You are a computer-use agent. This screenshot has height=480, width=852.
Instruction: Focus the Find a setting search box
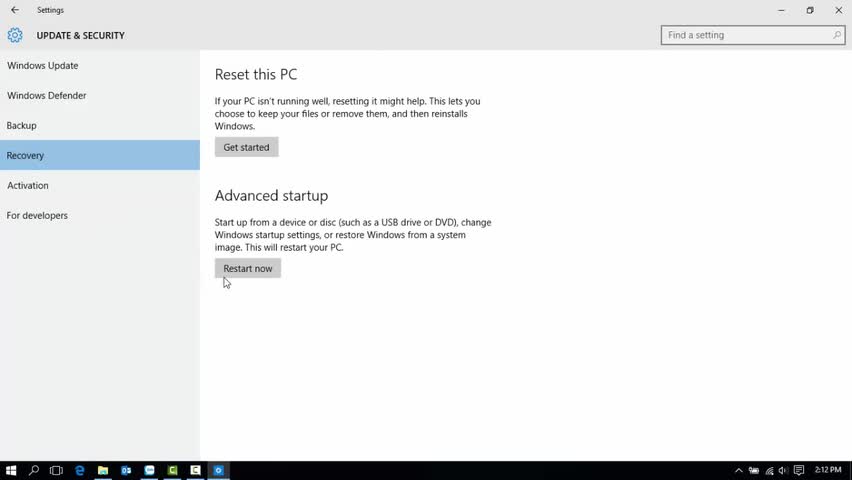tap(753, 35)
